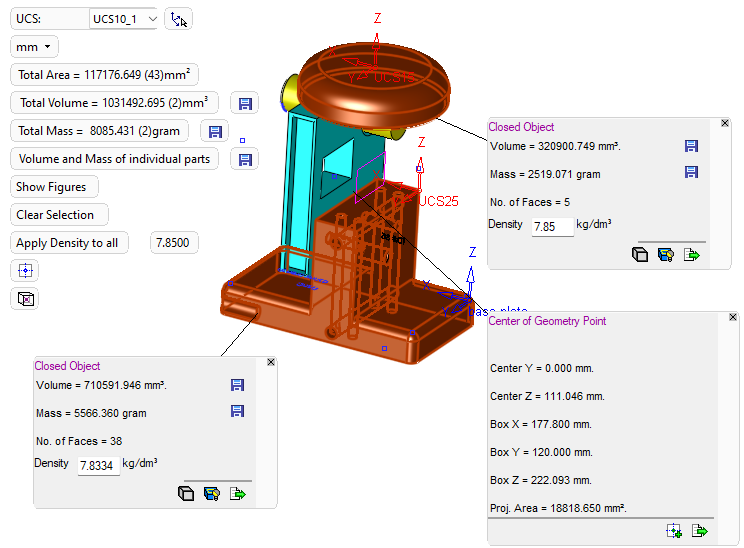Save the 320900.749 mm³ volume via disk icon
Image resolution: width=744 pixels, height=548 pixels.
coord(691,146)
